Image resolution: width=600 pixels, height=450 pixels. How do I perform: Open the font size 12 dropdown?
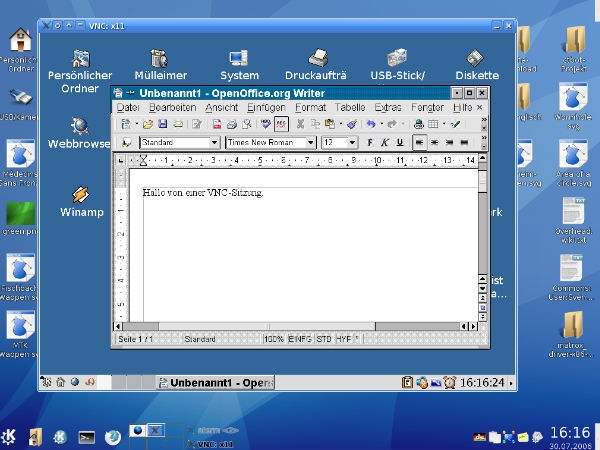click(352, 143)
